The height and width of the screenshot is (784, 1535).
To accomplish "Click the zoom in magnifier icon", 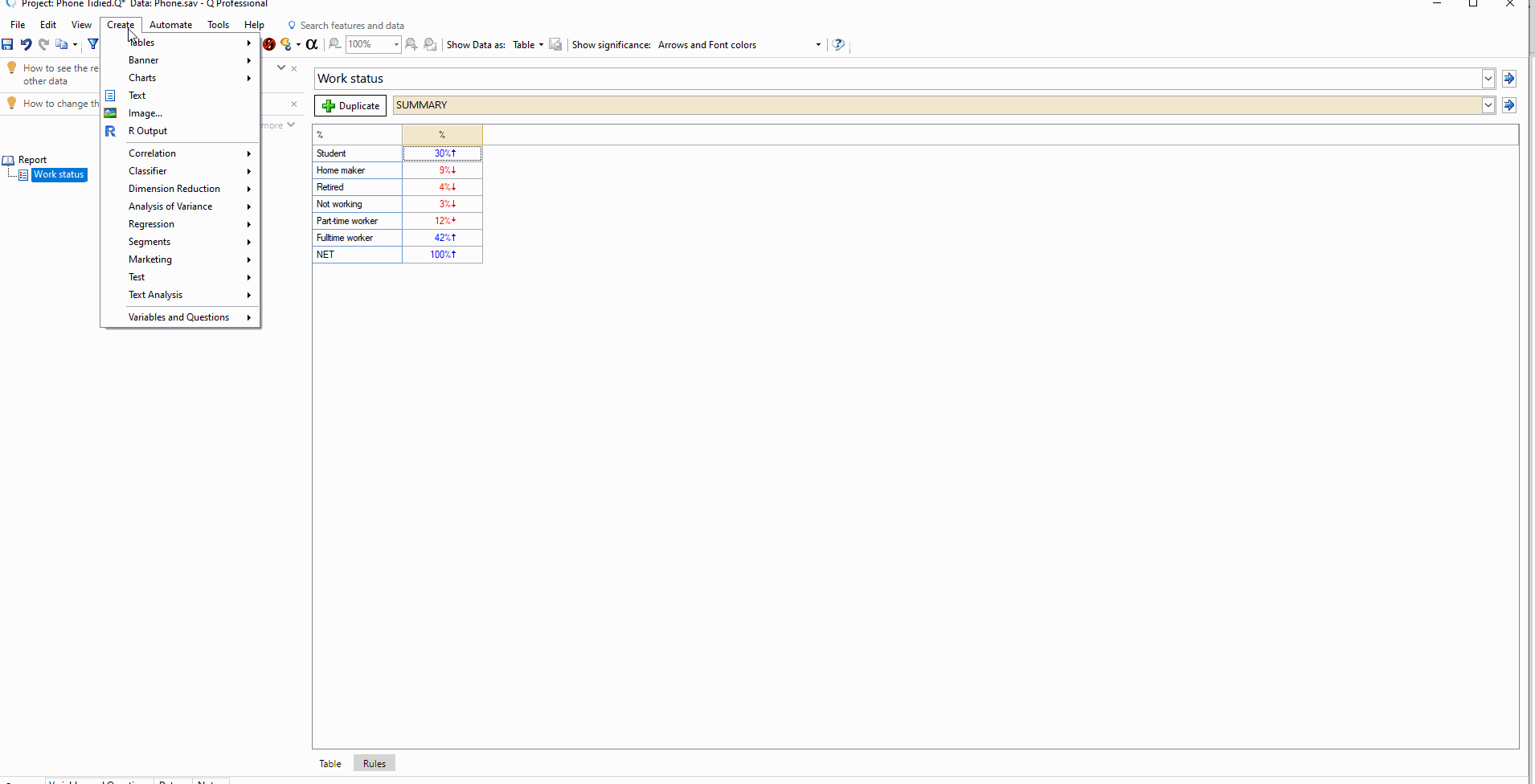I will click(x=411, y=45).
